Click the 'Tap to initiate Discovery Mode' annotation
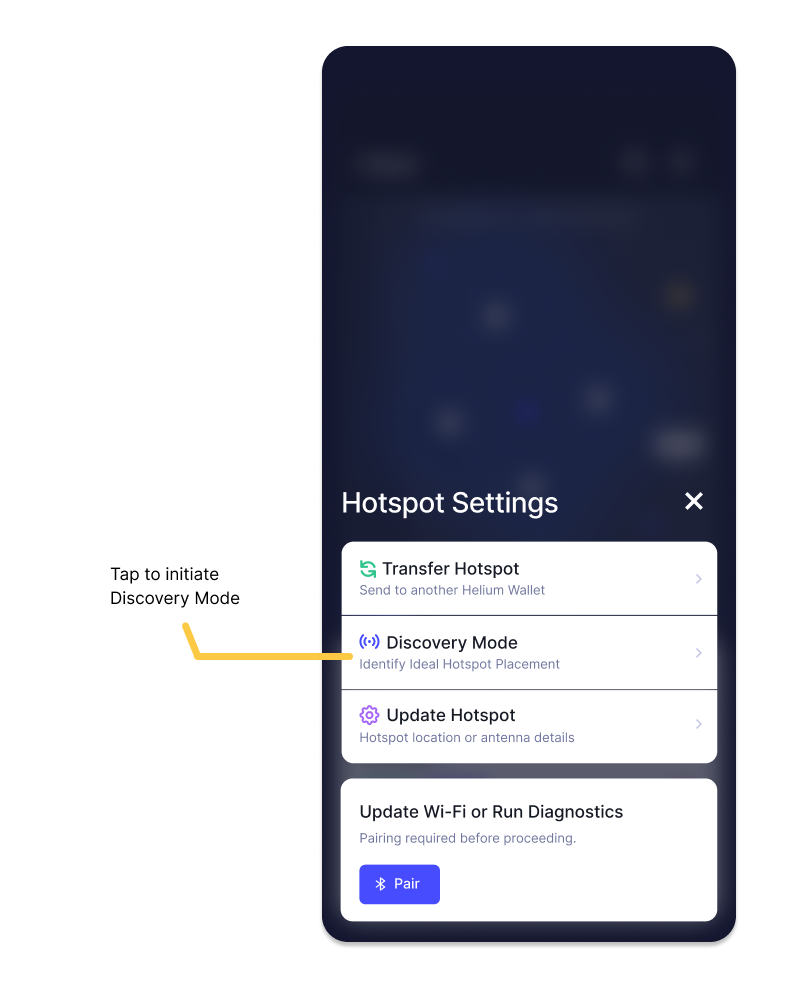The height and width of the screenshot is (990, 797). pyautogui.click(x=175, y=586)
